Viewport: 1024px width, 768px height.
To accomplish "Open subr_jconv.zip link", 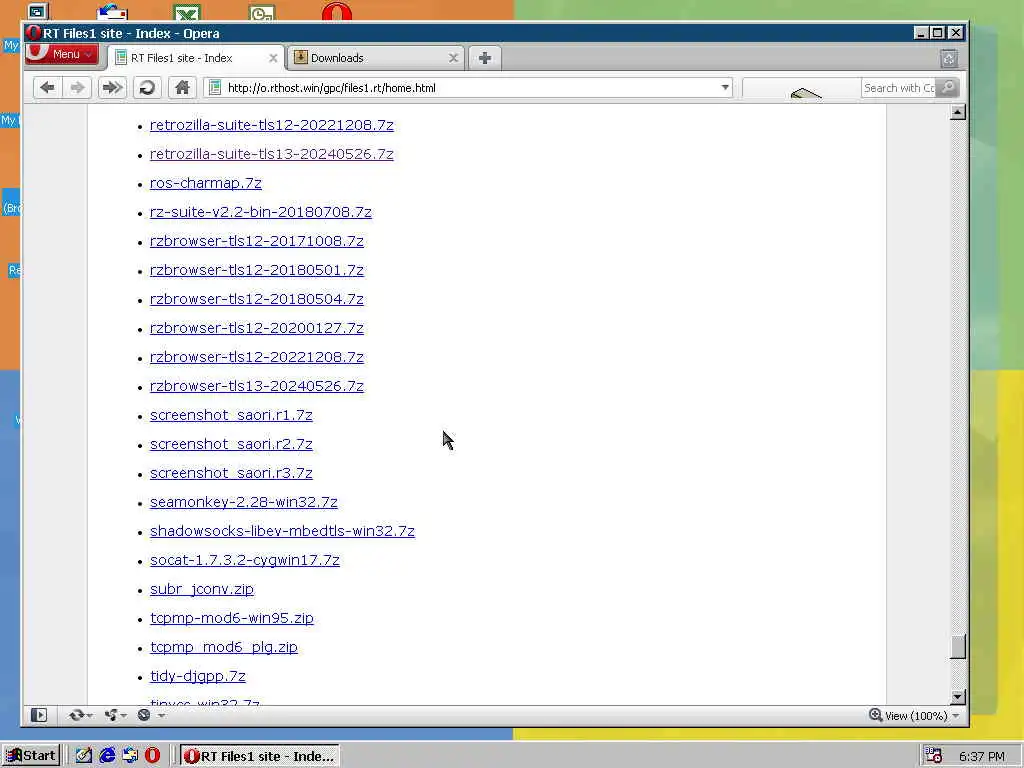I will coord(202,589).
